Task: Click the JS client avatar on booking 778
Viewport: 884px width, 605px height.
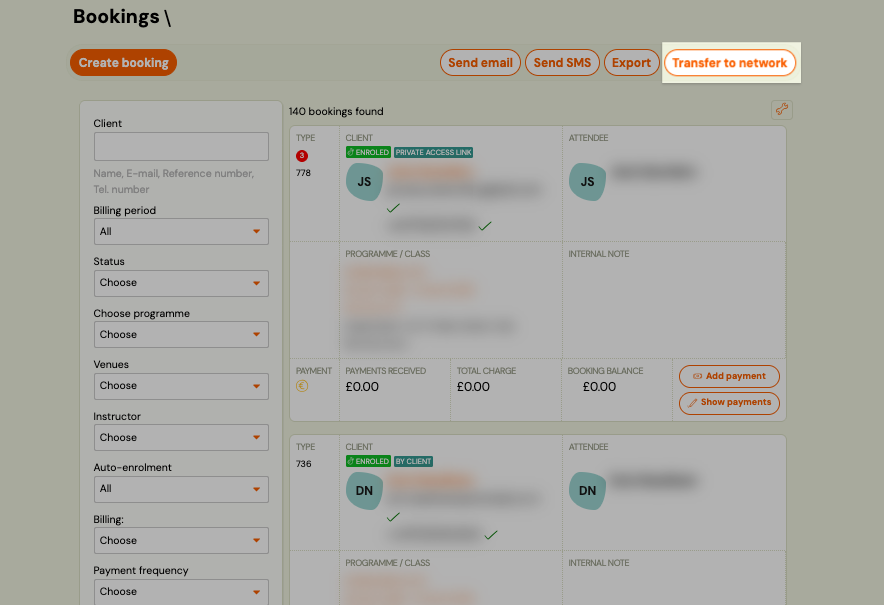Action: click(x=364, y=182)
